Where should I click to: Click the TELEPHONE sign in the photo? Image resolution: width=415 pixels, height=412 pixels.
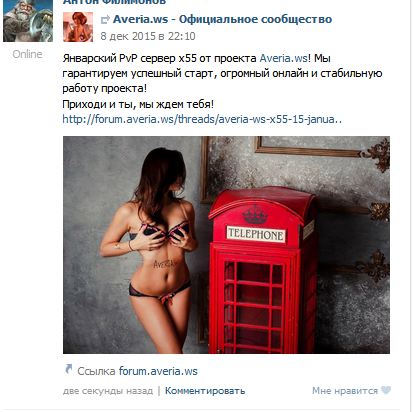[x=256, y=234]
